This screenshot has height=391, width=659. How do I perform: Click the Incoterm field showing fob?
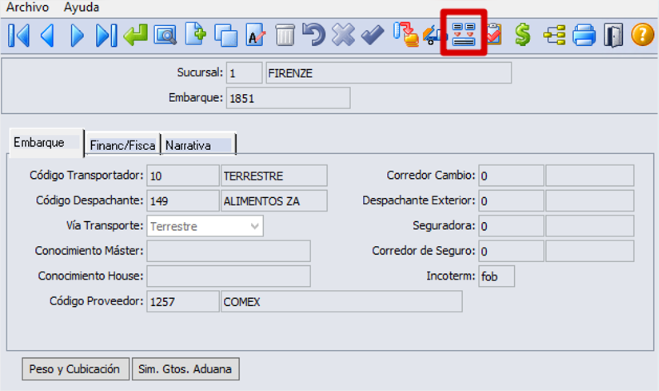click(496, 276)
